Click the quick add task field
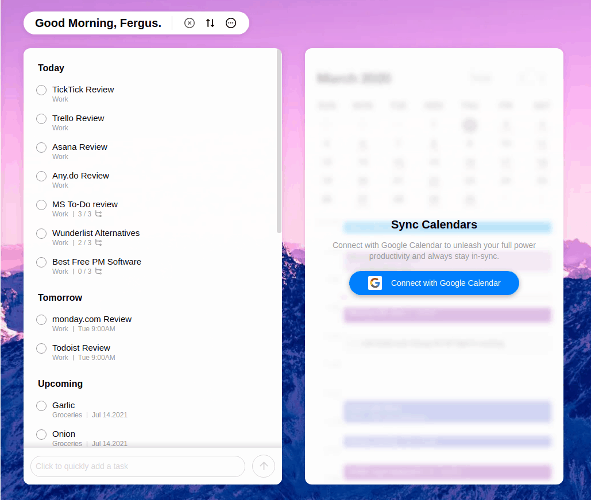 pos(138,466)
